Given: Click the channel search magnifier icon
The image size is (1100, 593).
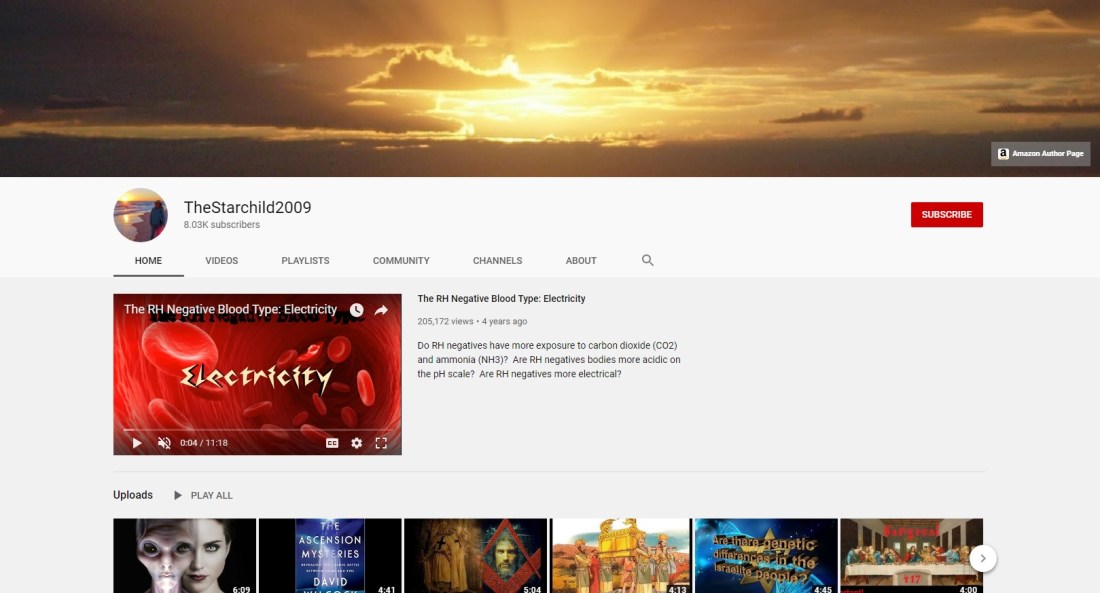Looking at the screenshot, I should [647, 260].
